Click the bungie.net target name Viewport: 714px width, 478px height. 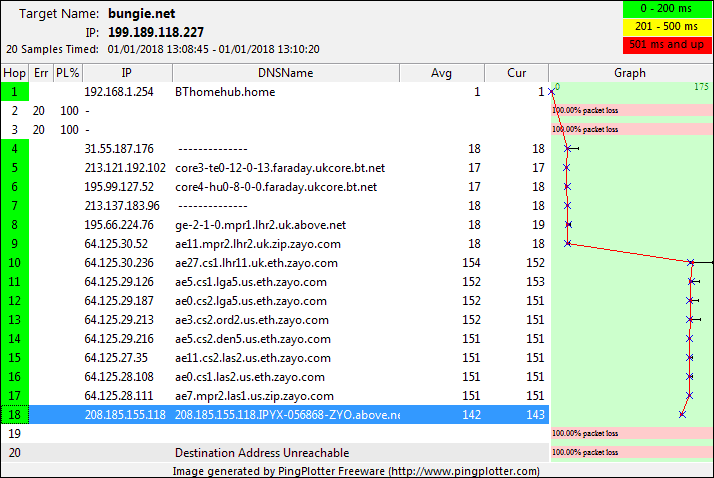(x=142, y=14)
